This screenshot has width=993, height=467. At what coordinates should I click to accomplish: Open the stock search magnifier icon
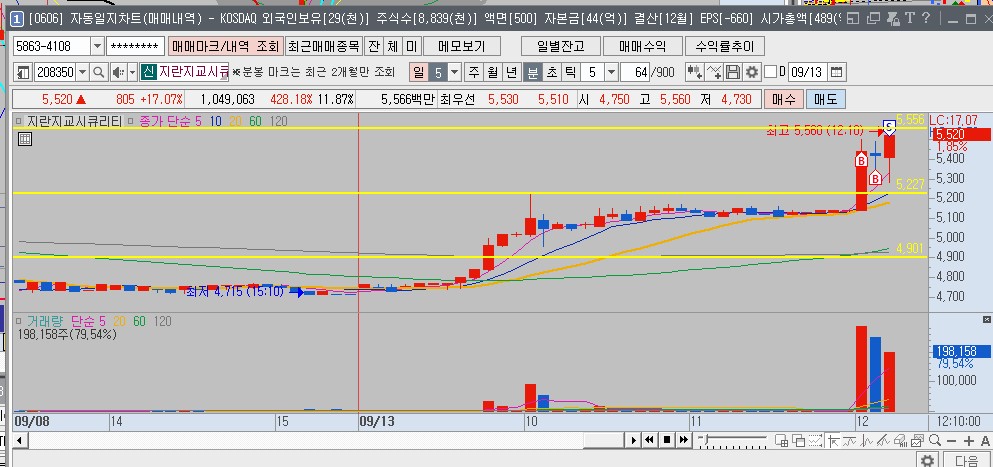(98, 72)
